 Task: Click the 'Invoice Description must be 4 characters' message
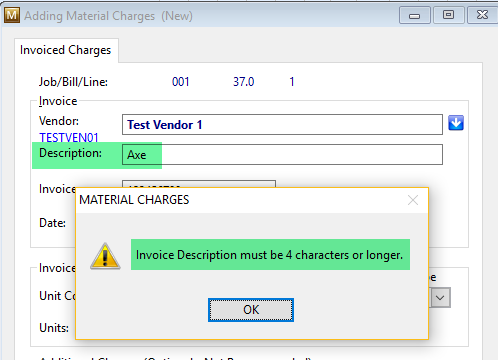(x=269, y=255)
